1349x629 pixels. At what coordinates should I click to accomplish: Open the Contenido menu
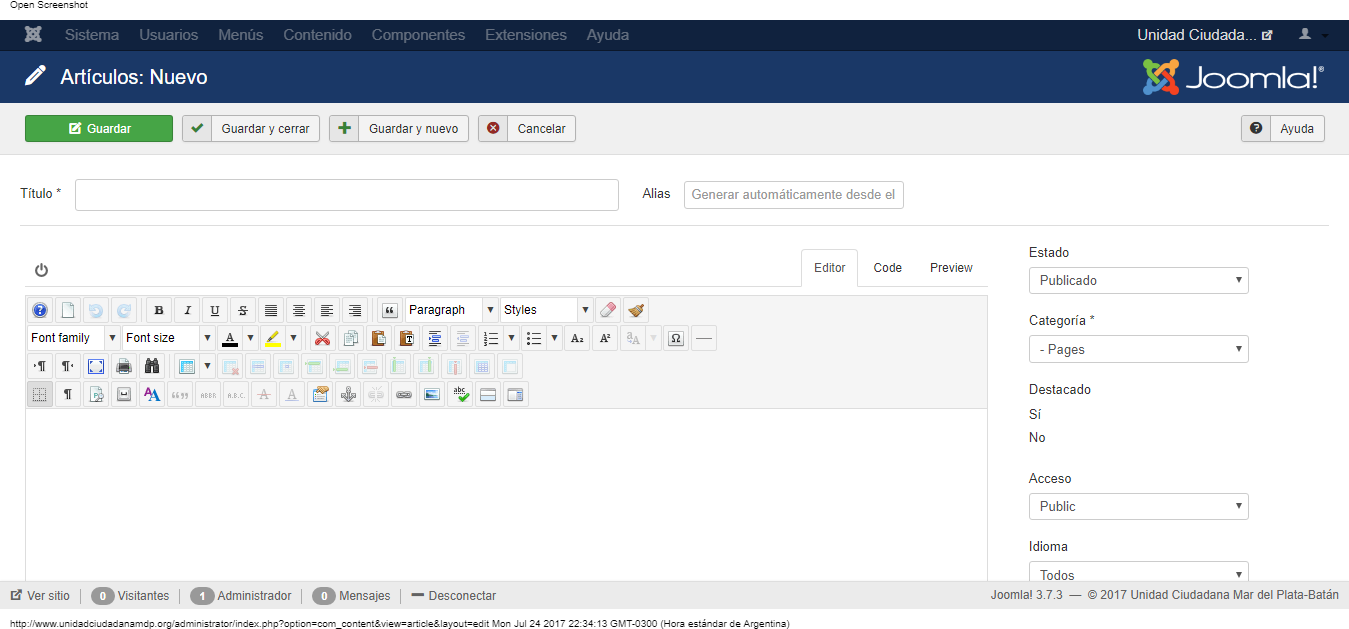(317, 35)
